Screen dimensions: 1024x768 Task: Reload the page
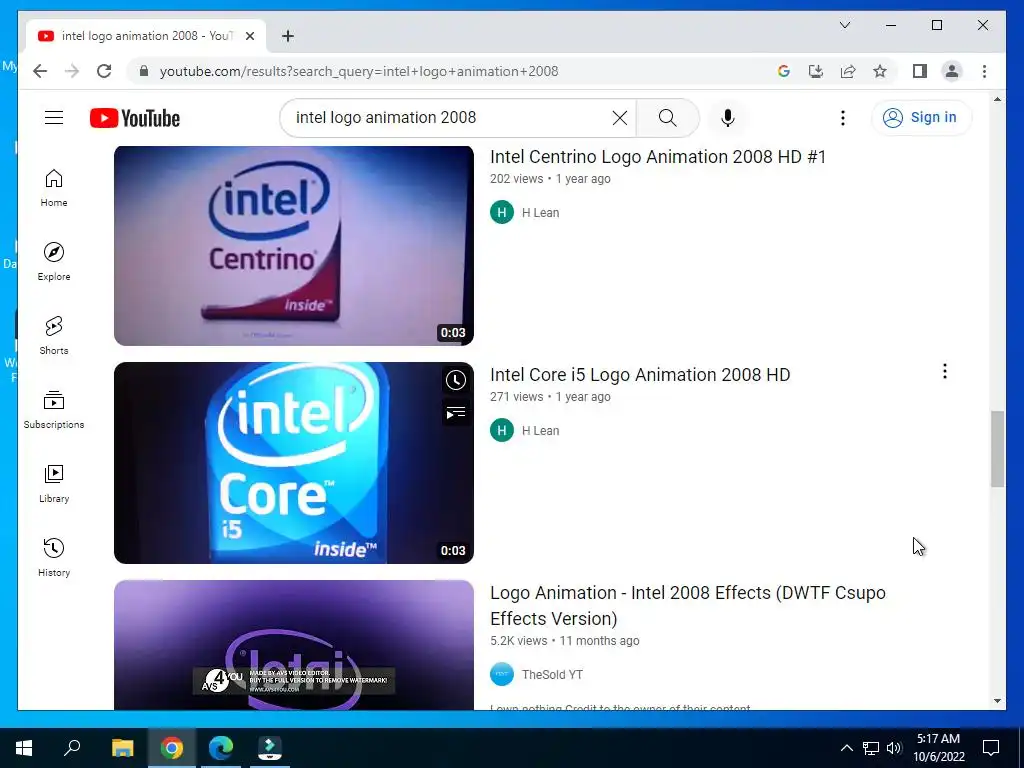104,71
